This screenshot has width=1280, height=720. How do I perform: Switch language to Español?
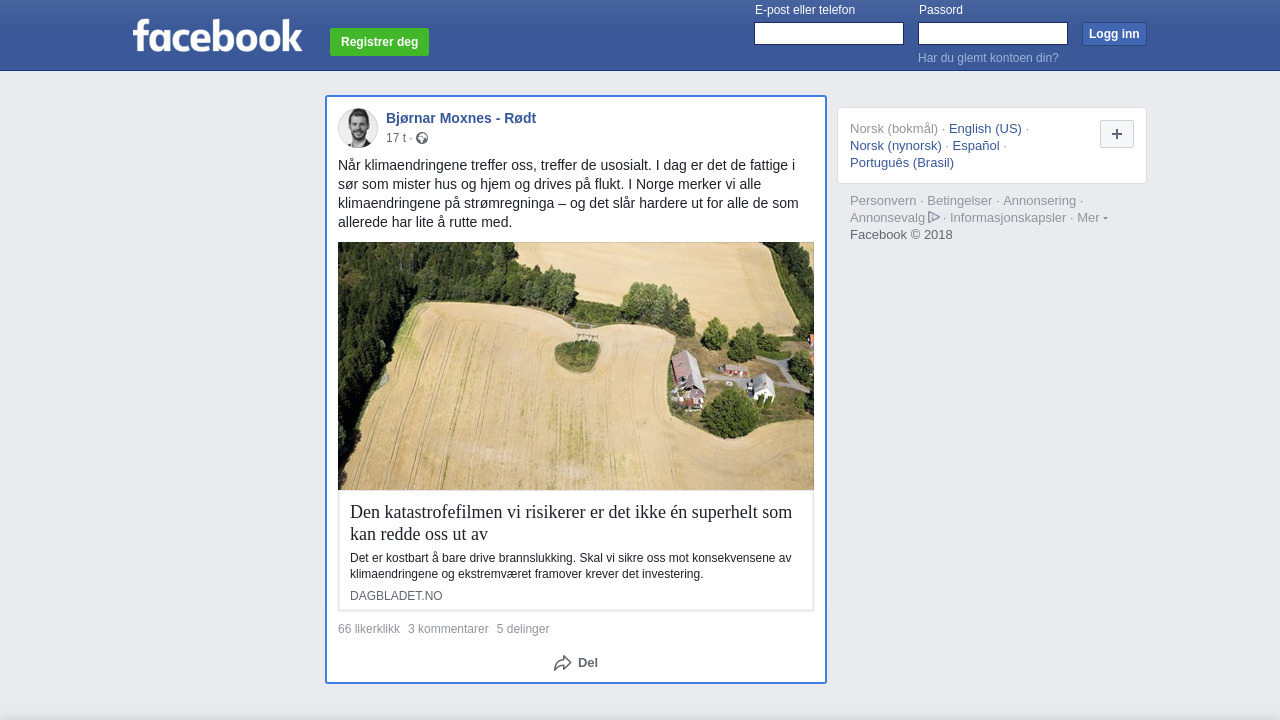[x=976, y=145]
